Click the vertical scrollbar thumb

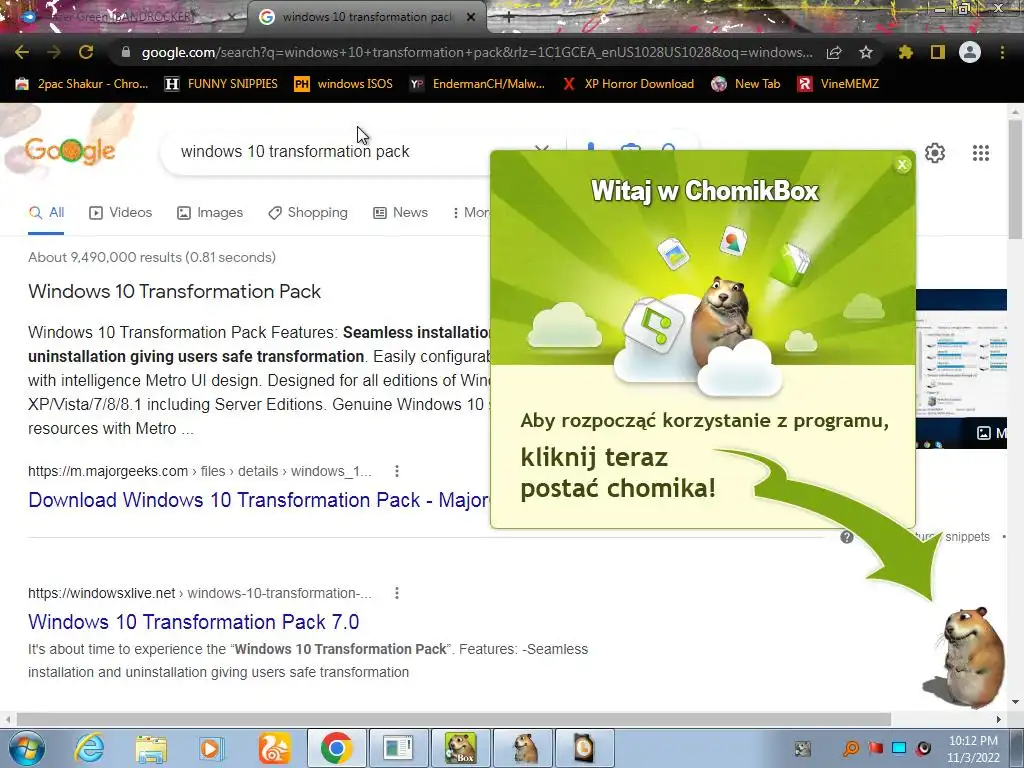(x=1015, y=180)
